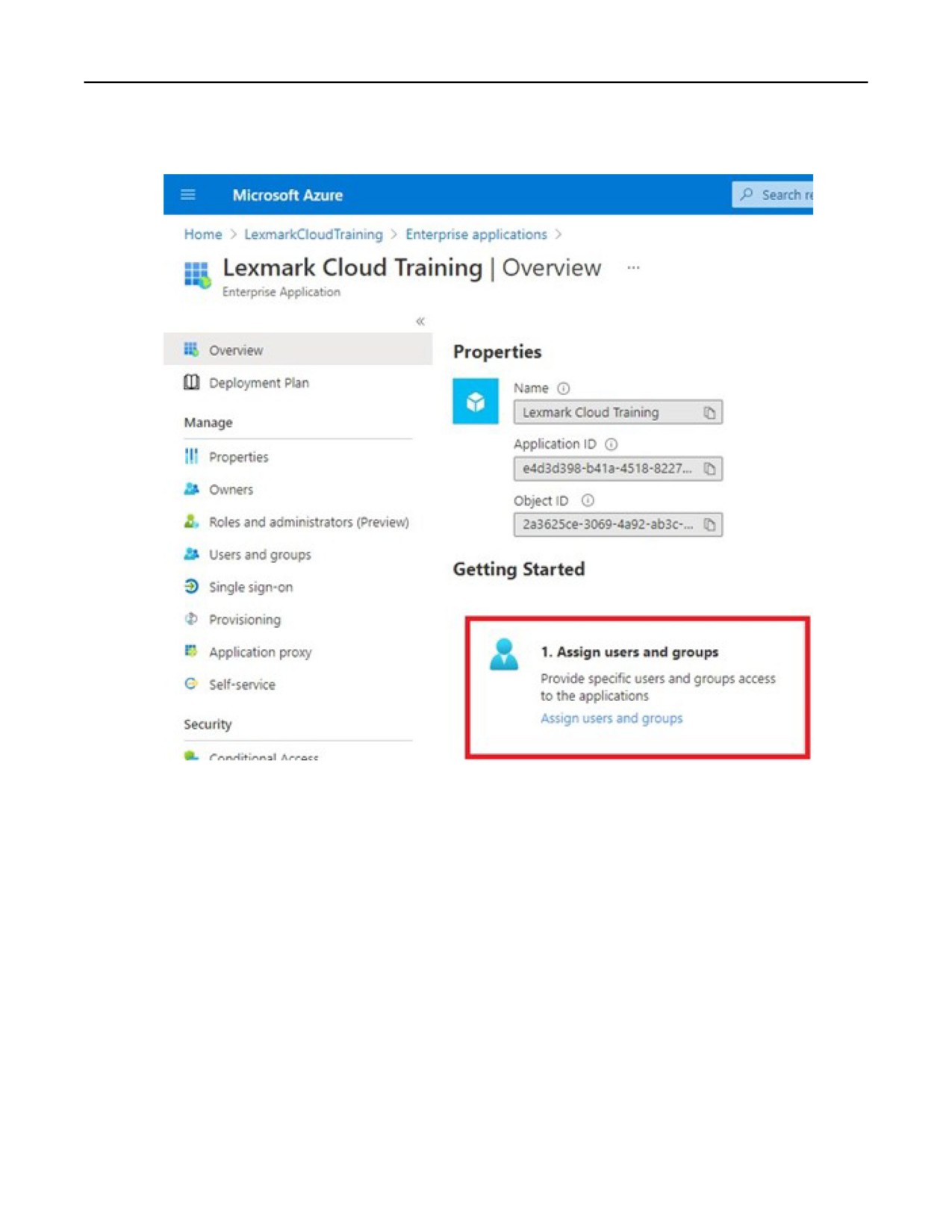Copy the Object ID value

pos(709,525)
